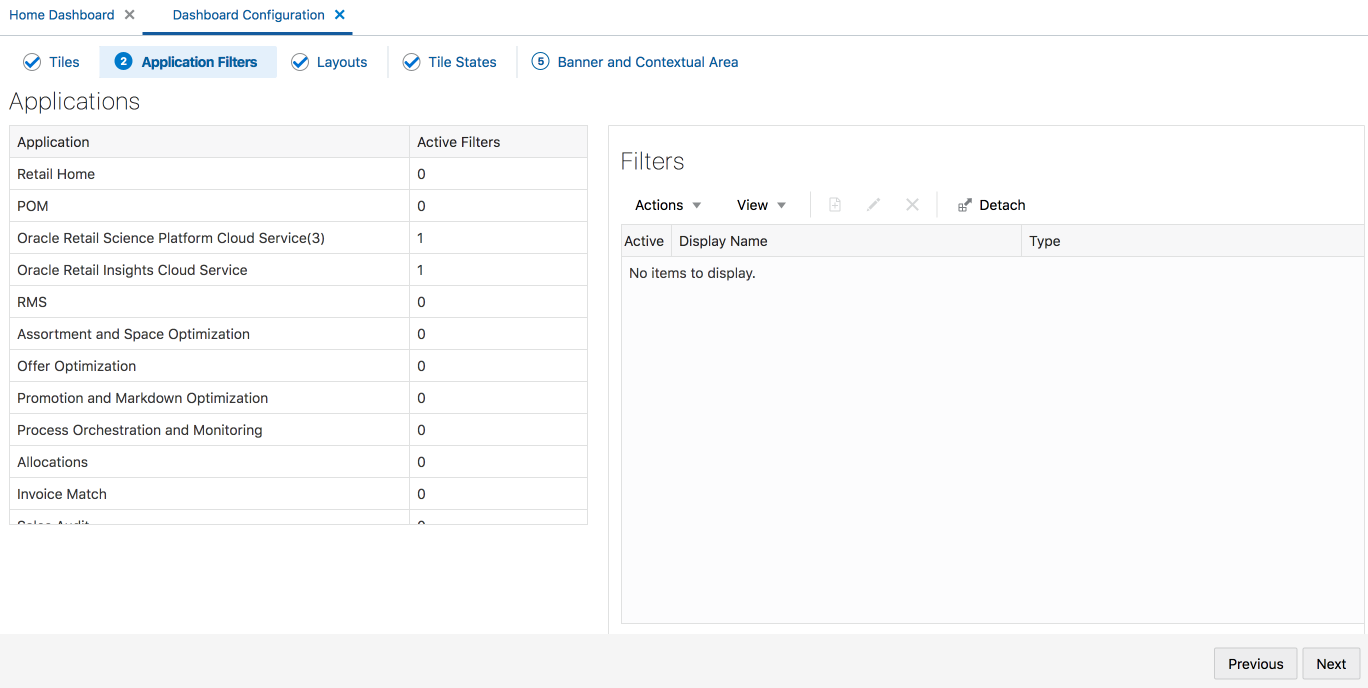
Task: Click the Previous button
Action: pyautogui.click(x=1255, y=663)
